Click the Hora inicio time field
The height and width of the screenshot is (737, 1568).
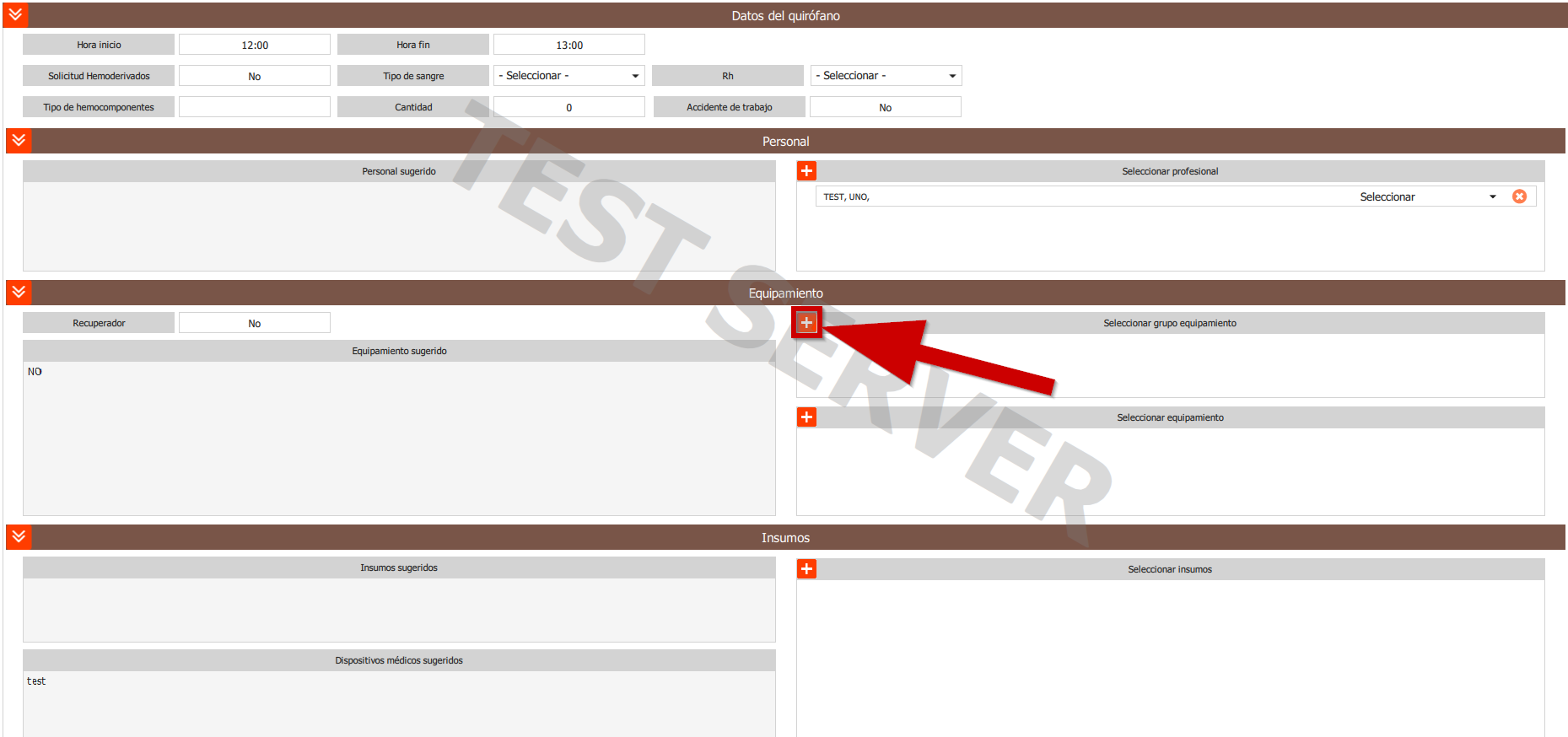[254, 45]
